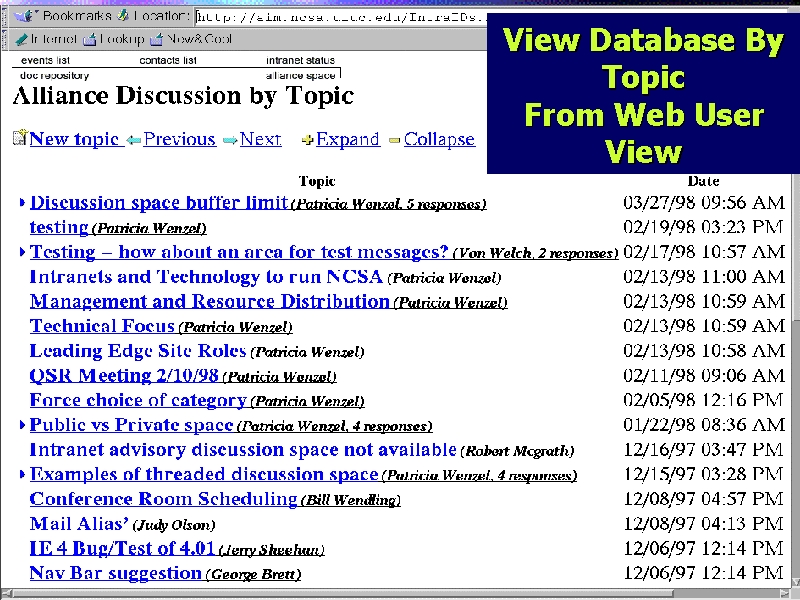This screenshot has height=600, width=800.
Task: Open the events list tab
Action: pyautogui.click(x=45, y=60)
